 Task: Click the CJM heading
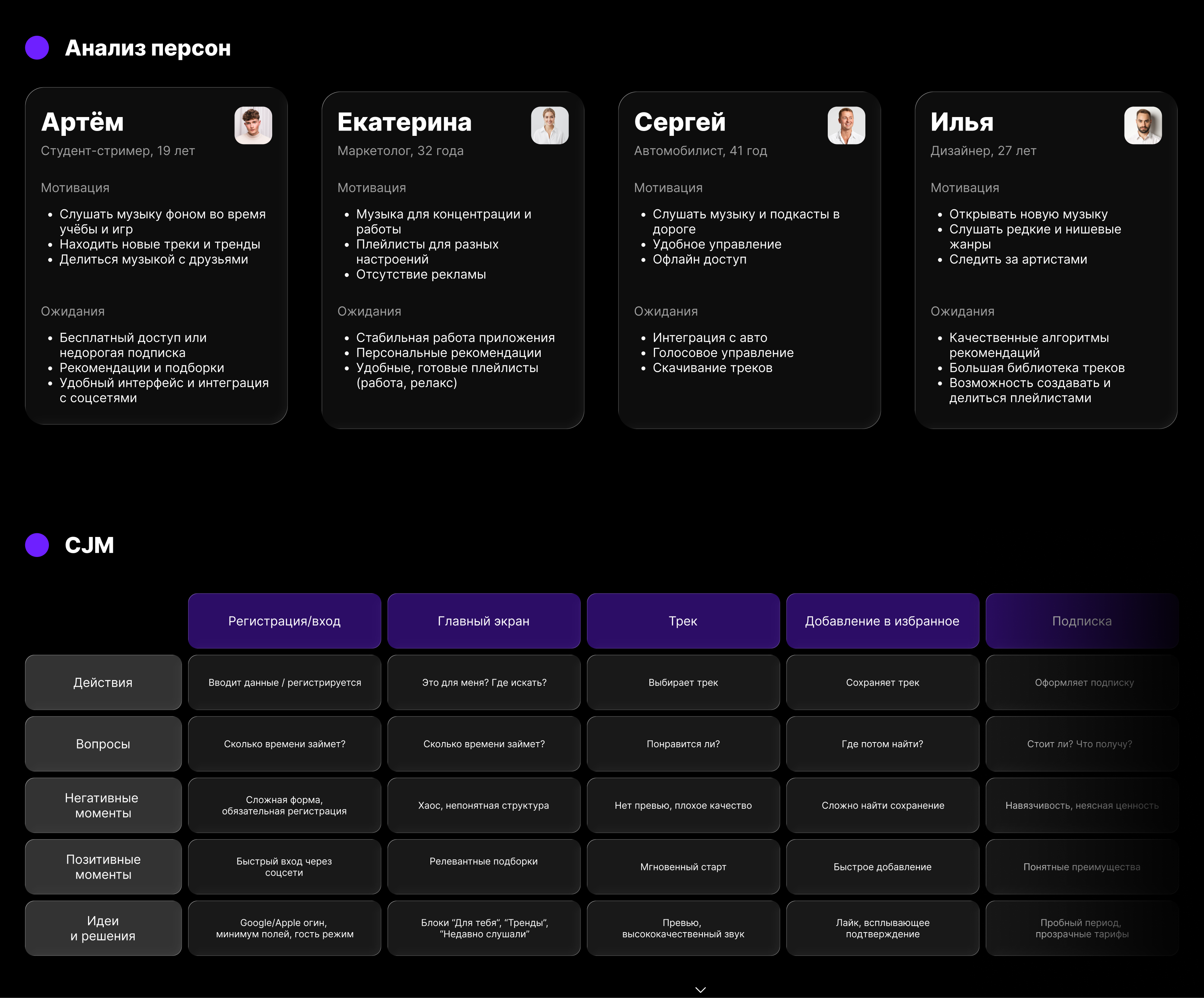tap(90, 545)
